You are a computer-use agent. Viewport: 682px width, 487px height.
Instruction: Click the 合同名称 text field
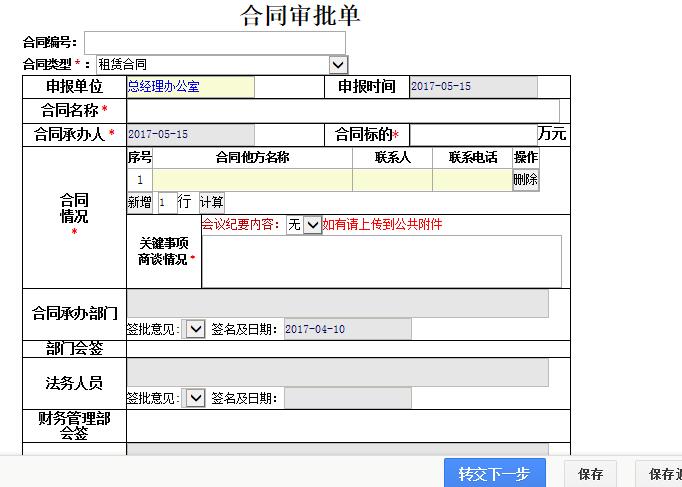point(342,110)
